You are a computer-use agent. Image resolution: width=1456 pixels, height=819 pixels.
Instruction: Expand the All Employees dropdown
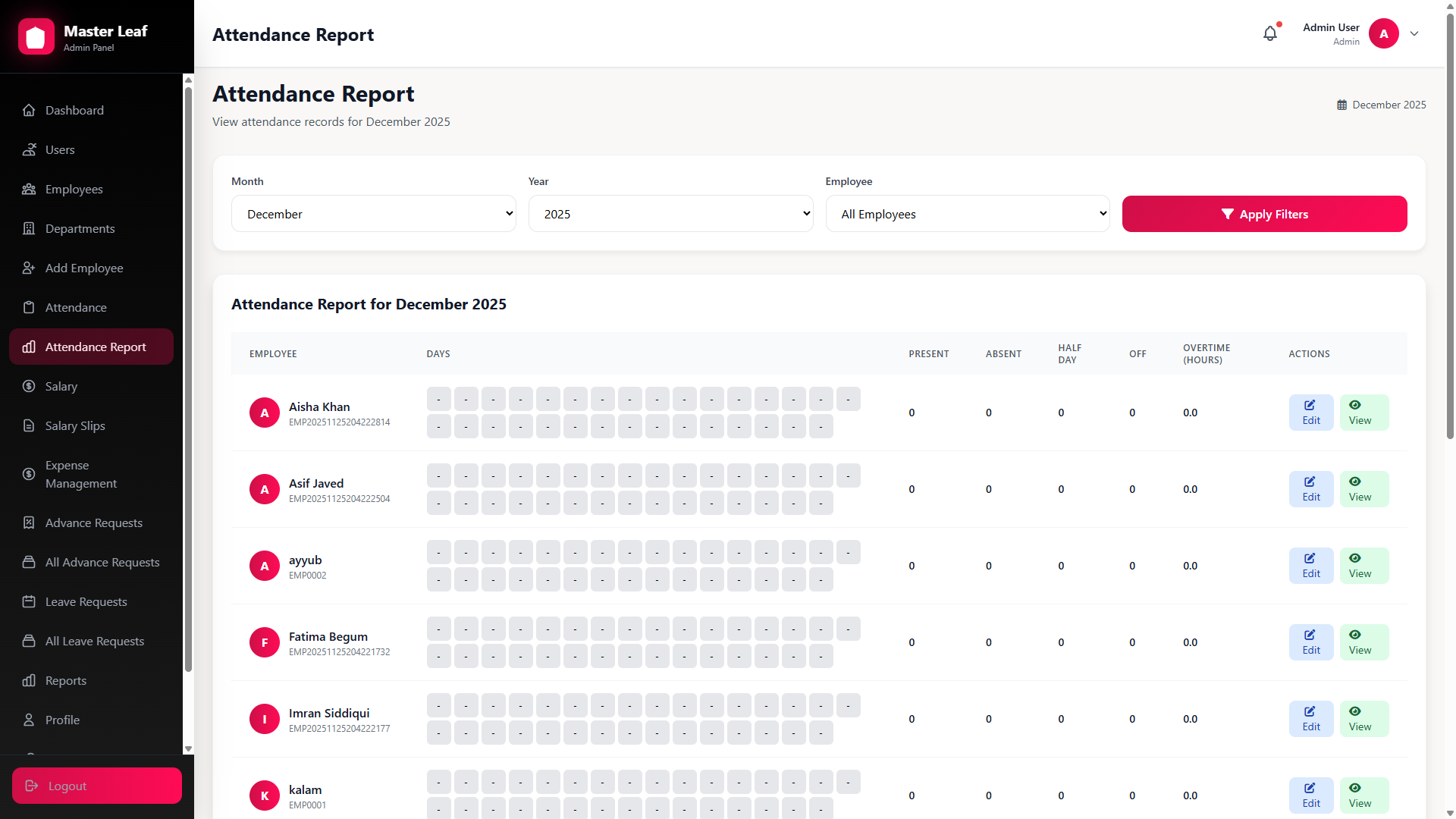tap(967, 213)
